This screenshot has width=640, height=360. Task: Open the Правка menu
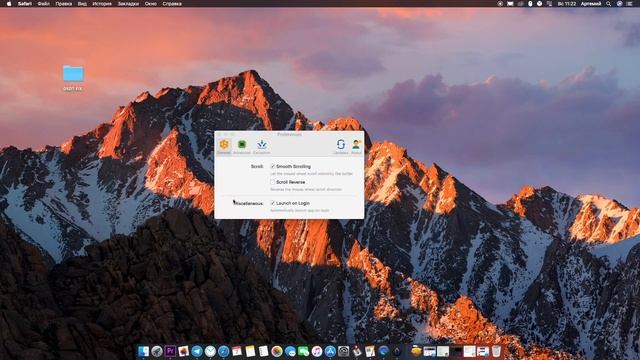click(64, 4)
